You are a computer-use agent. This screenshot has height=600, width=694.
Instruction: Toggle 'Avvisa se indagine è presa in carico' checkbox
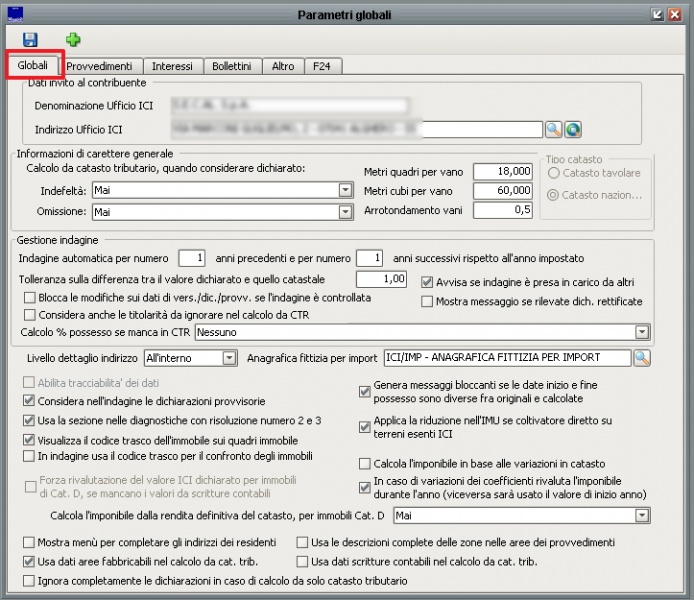[x=428, y=282]
